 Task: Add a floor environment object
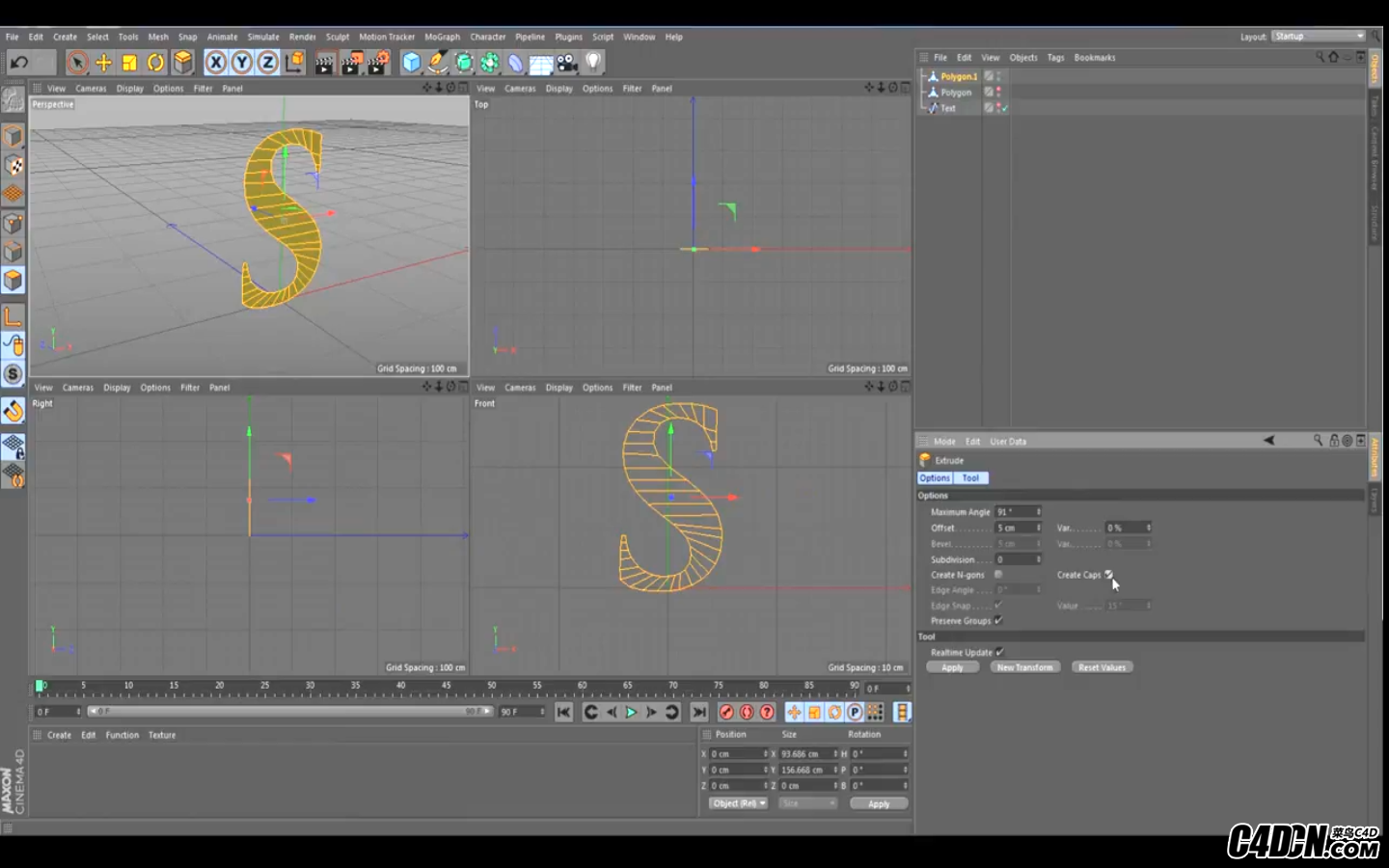click(541, 64)
